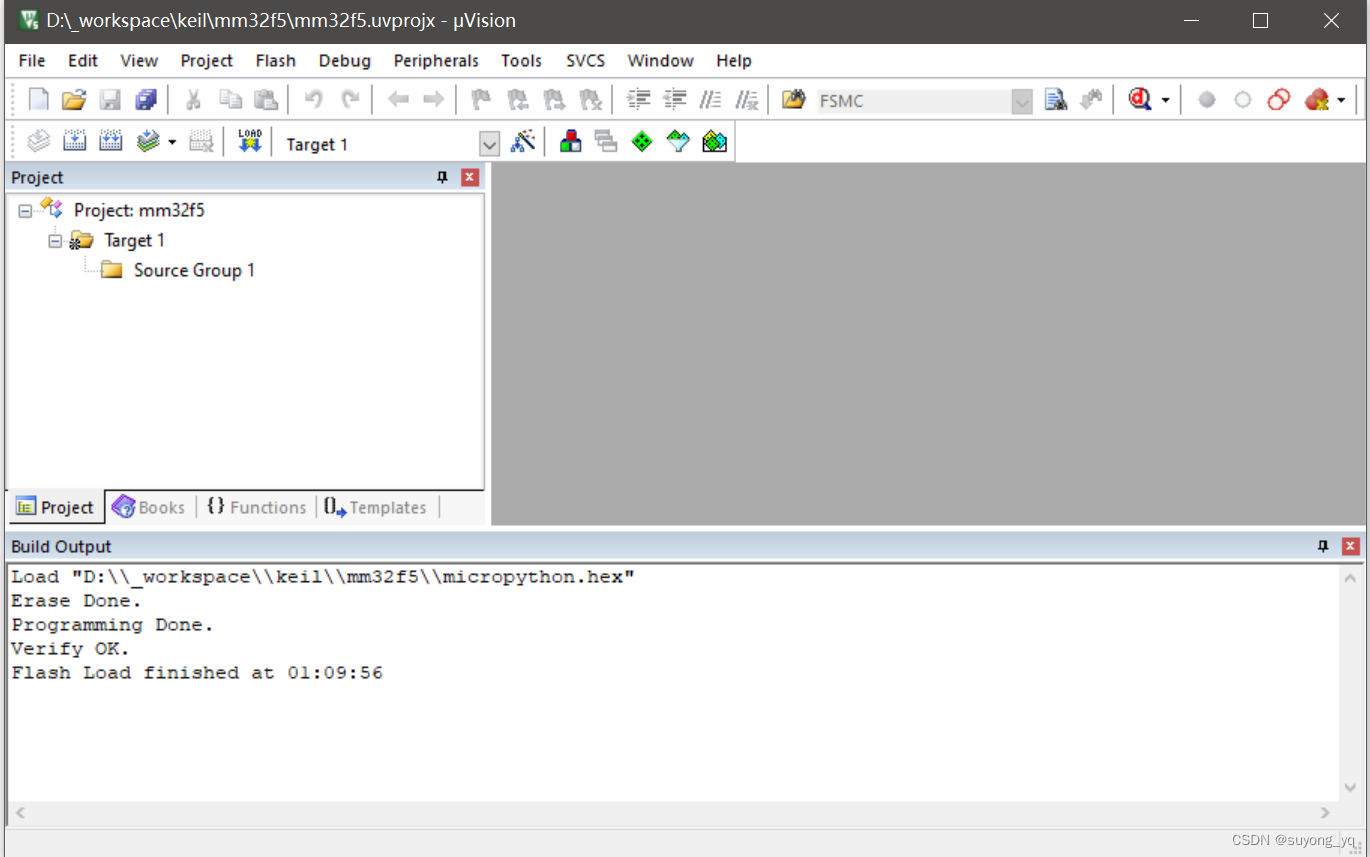Click the Manage Multi-Project Workspace icon
Image resolution: width=1370 pixels, height=857 pixels.
pyautogui.click(x=606, y=142)
